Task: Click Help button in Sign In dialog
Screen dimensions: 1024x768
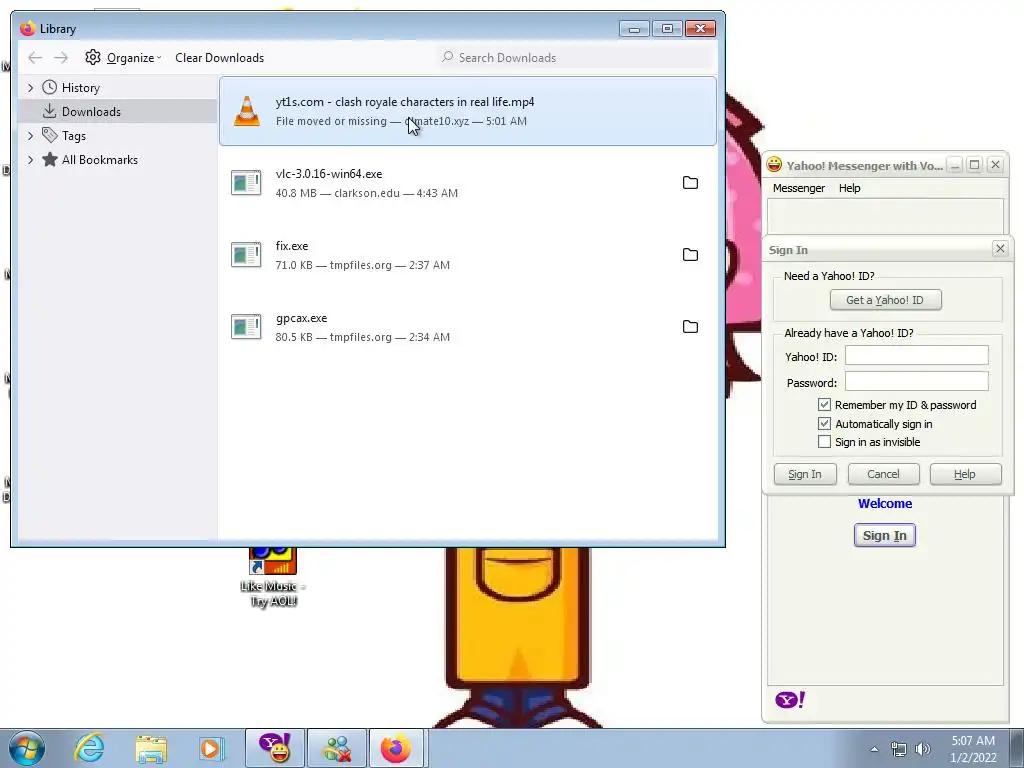Action: click(x=965, y=474)
